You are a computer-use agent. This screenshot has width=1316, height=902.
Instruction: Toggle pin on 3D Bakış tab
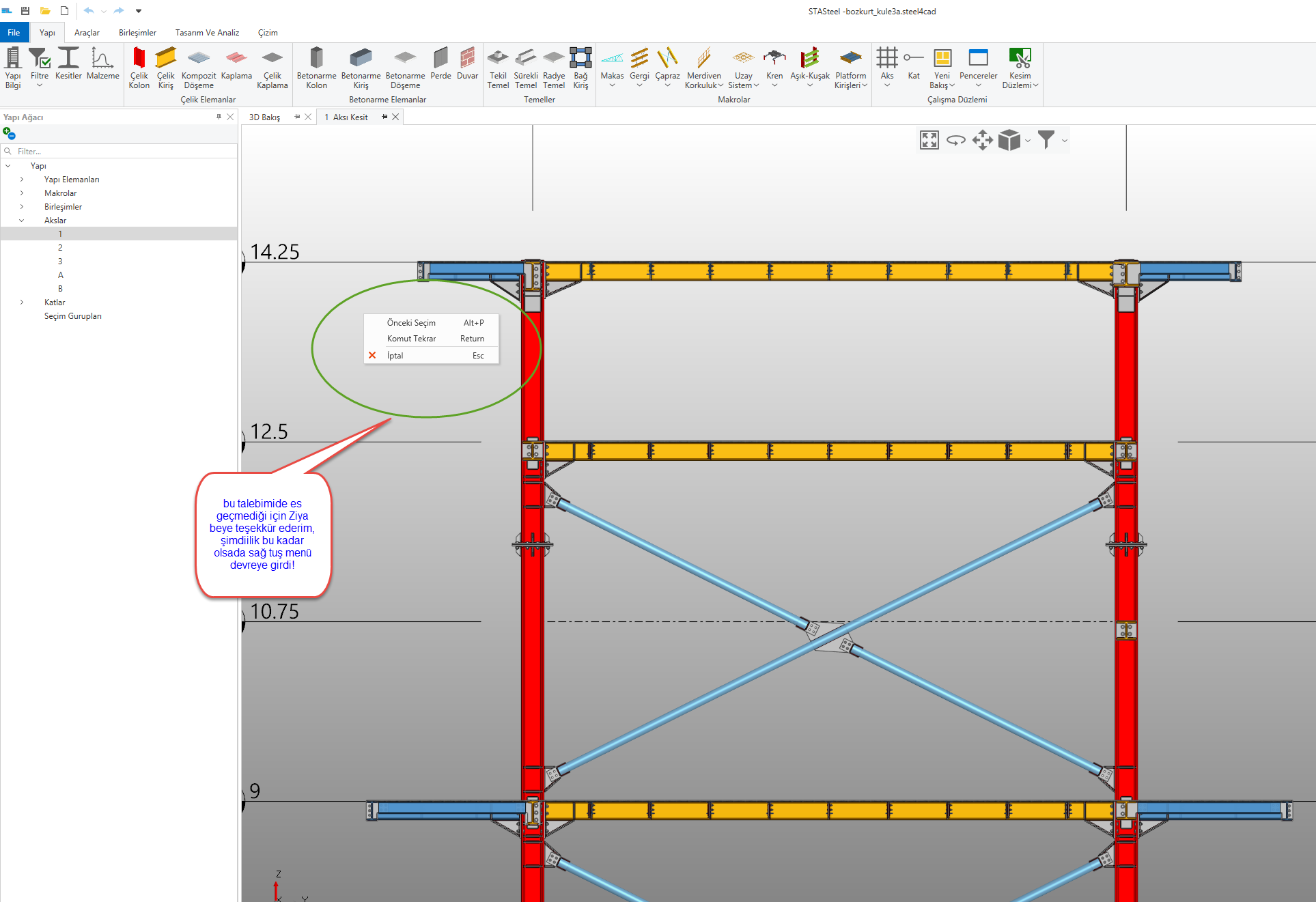297,117
